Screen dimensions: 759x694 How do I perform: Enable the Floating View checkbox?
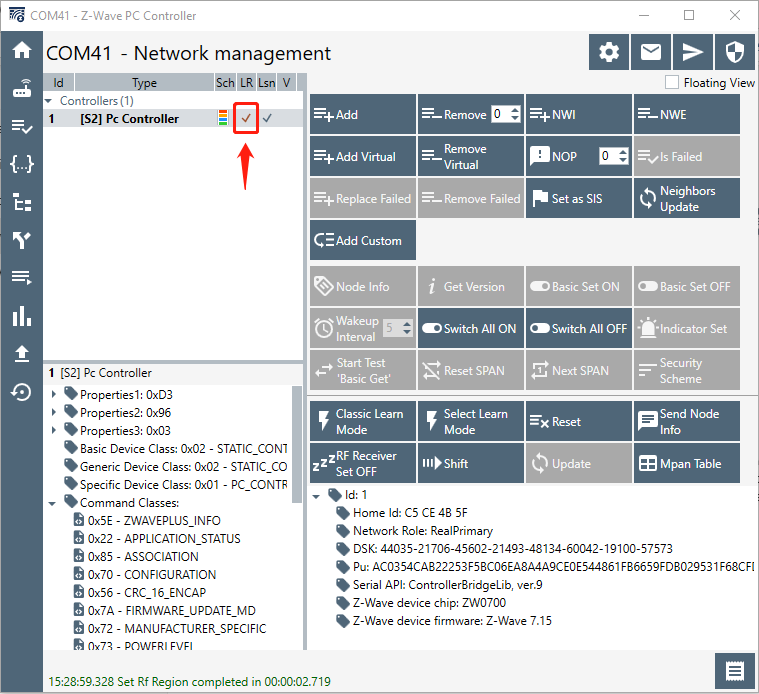(672, 83)
